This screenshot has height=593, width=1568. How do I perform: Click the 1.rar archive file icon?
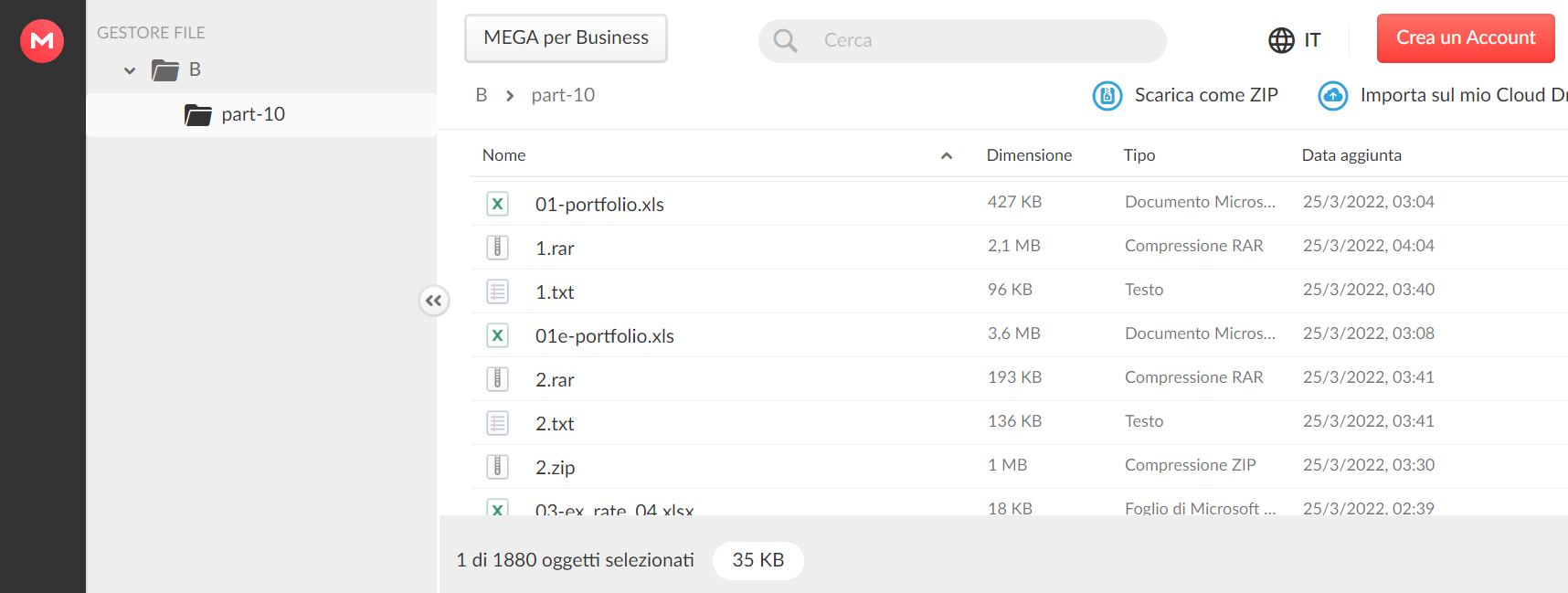click(497, 248)
